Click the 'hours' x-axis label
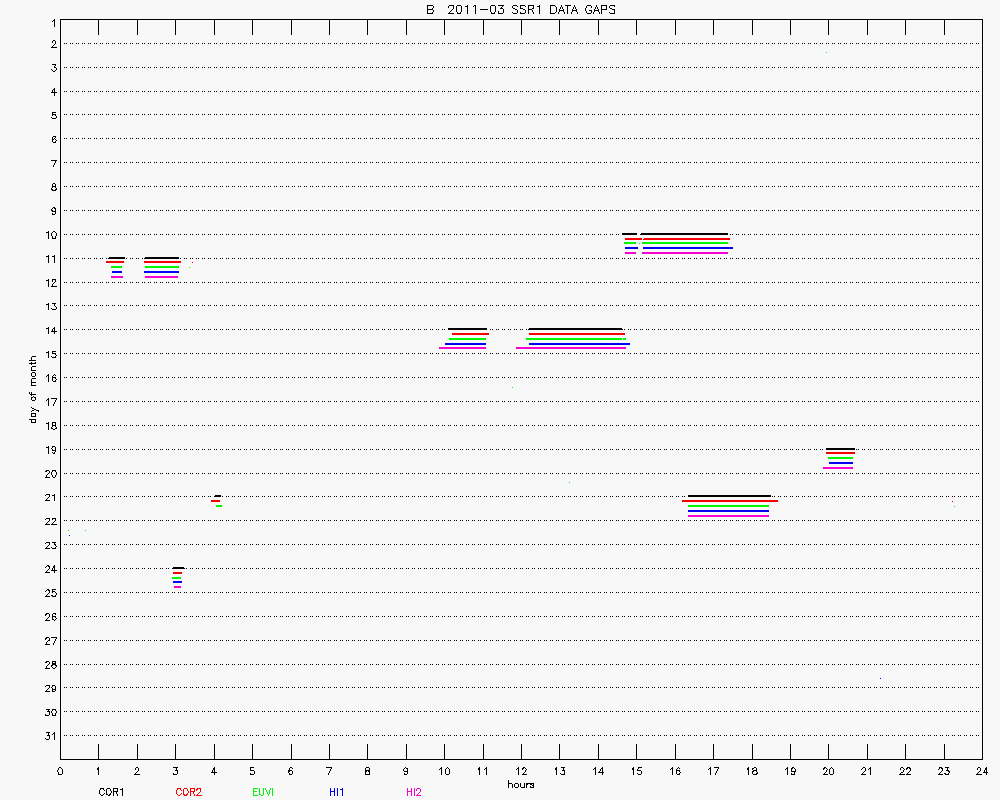The height and width of the screenshot is (800, 1000). (520, 785)
